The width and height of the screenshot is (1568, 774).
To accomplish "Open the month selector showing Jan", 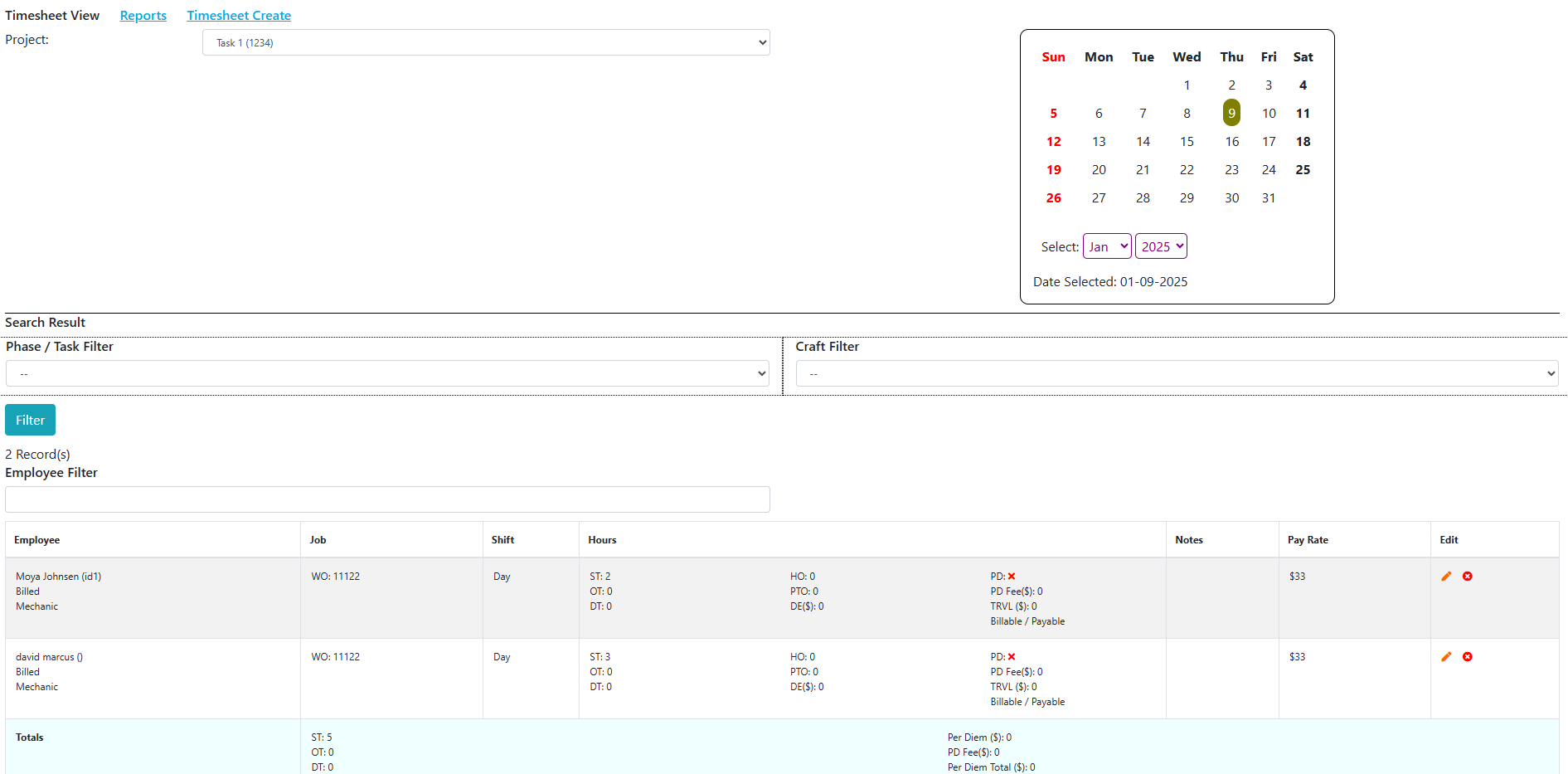I will coord(1107,246).
